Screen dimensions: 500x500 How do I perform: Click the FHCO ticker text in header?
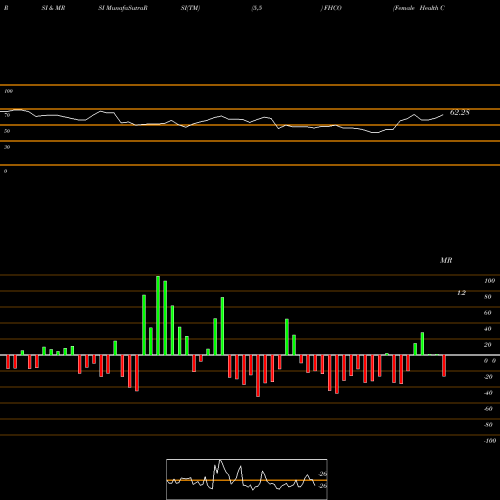click(332, 8)
